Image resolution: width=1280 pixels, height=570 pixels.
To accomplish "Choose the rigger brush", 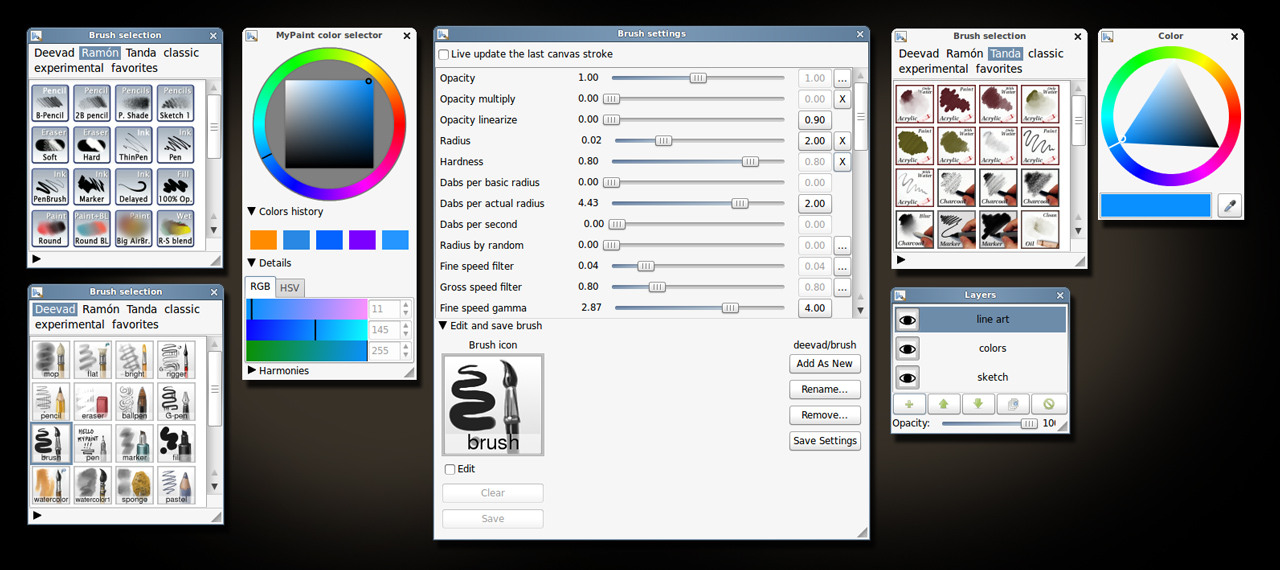I will (176, 360).
